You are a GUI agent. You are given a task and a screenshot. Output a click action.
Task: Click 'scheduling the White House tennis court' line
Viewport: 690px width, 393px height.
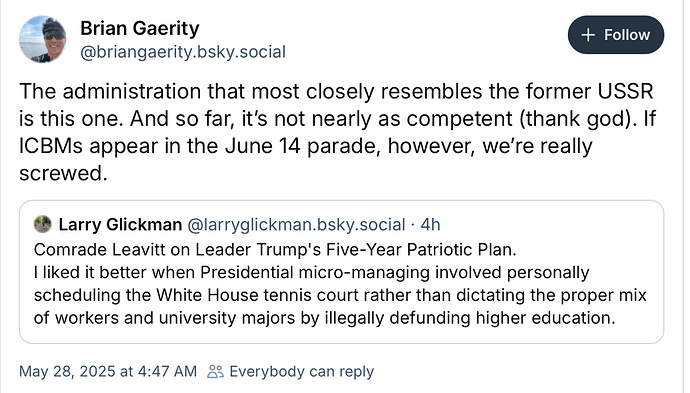tap(340, 295)
